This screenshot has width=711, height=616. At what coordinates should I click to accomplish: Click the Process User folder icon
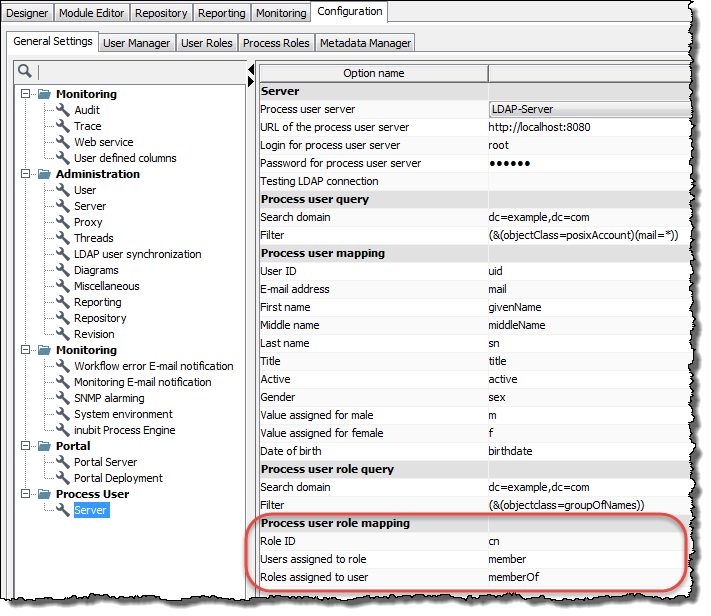tap(44, 494)
